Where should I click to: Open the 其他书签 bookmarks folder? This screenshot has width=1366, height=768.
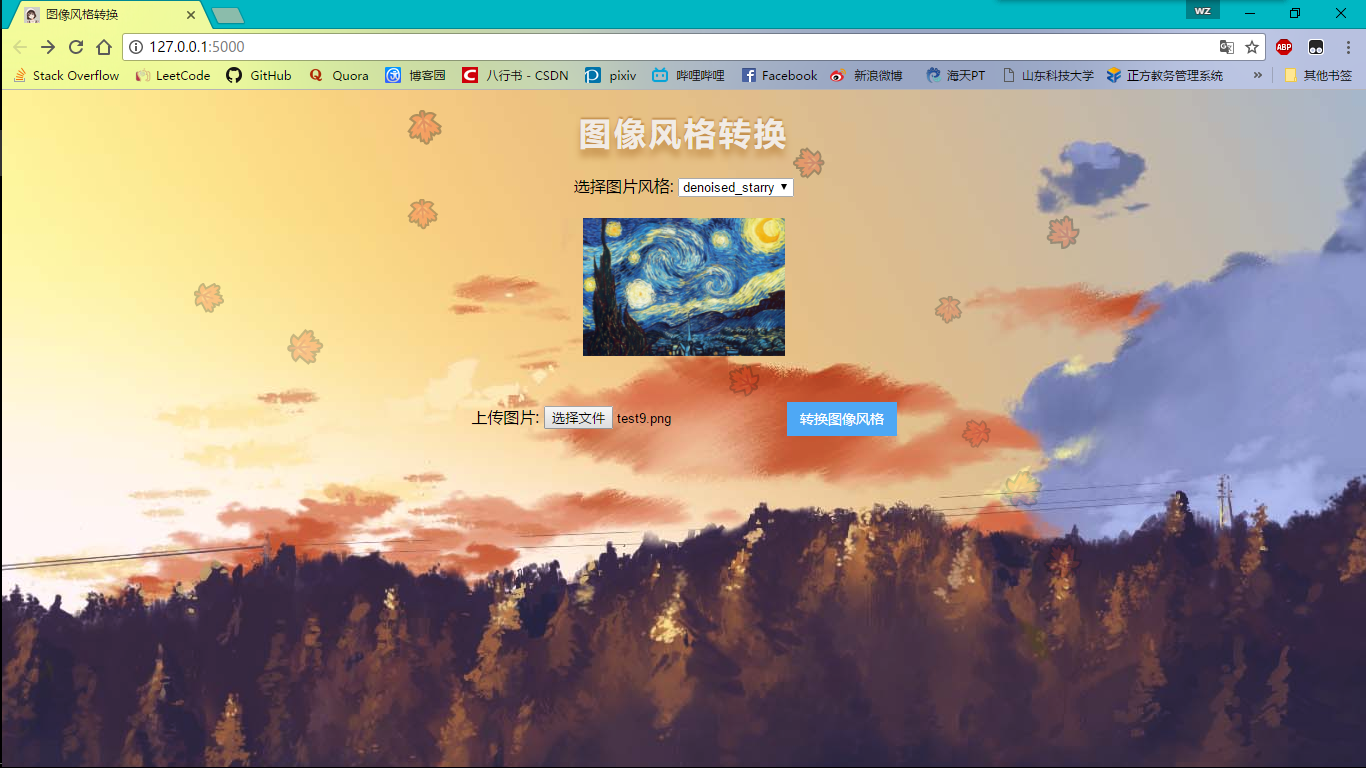pos(1318,75)
